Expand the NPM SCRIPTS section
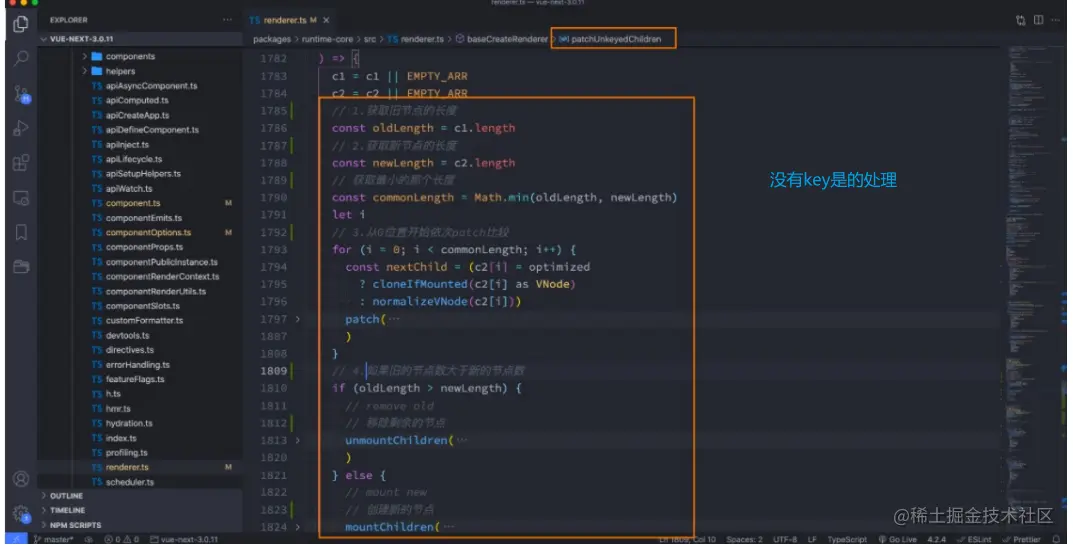This screenshot has width=1073, height=545. [x=44, y=525]
